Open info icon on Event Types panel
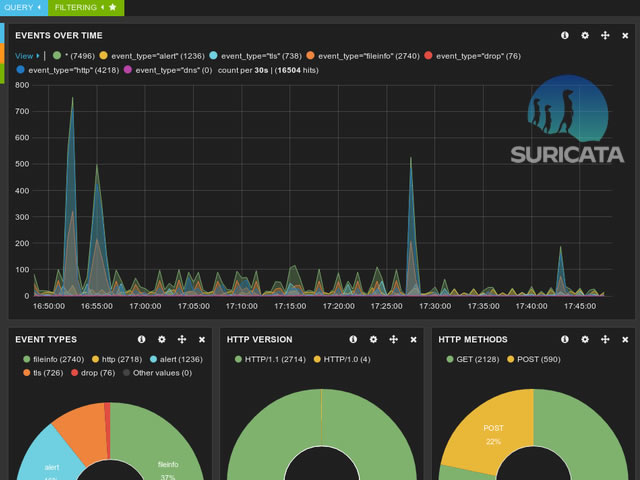This screenshot has height=480, width=640. (x=141, y=339)
